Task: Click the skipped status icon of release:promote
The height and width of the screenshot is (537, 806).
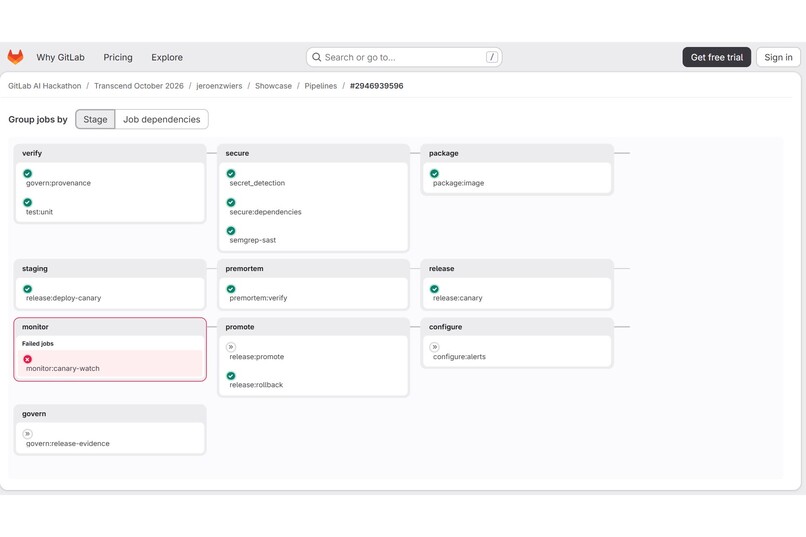Action: click(x=231, y=347)
